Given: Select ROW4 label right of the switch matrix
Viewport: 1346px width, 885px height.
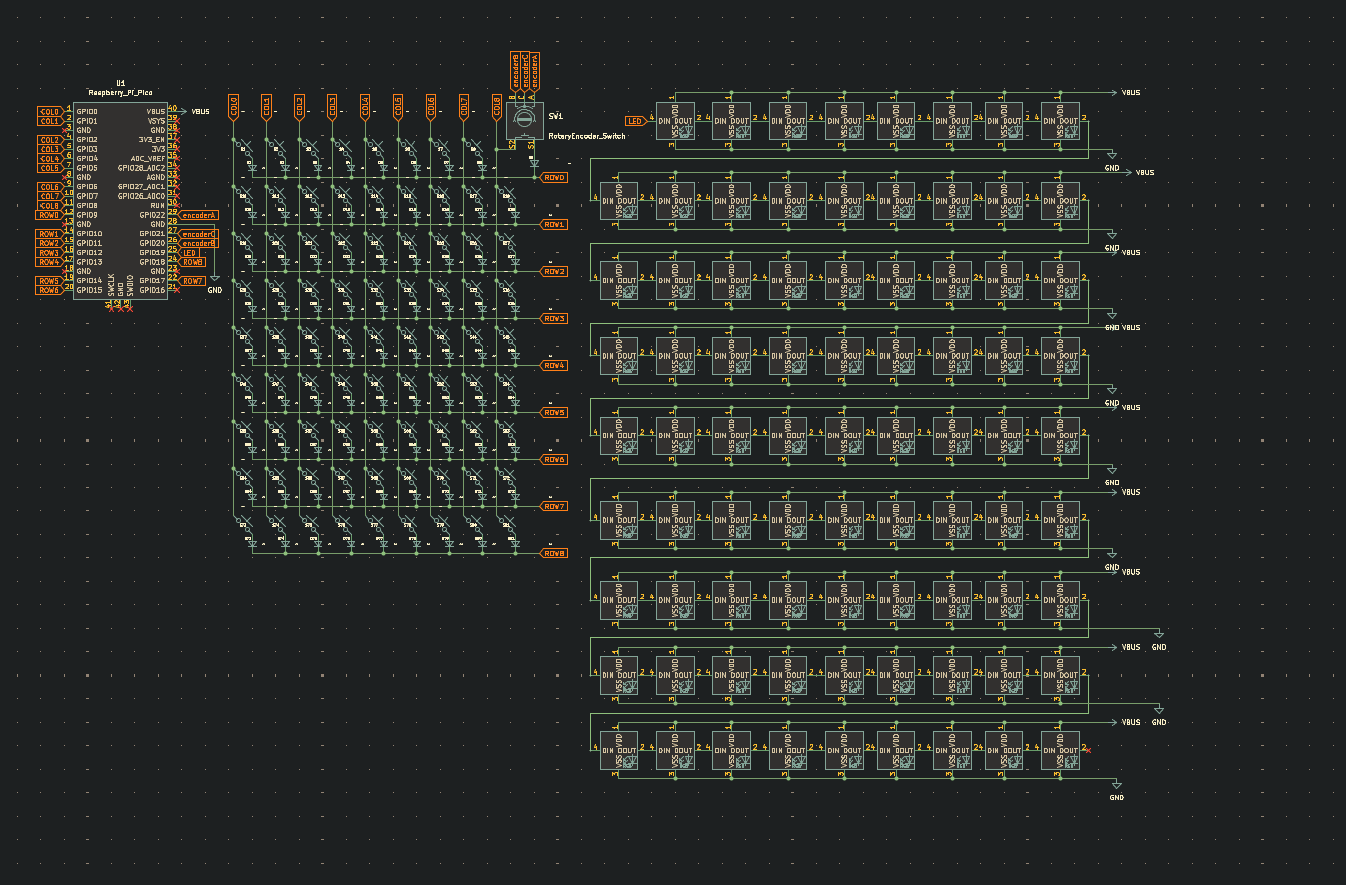Looking at the screenshot, I should pyautogui.click(x=554, y=365).
